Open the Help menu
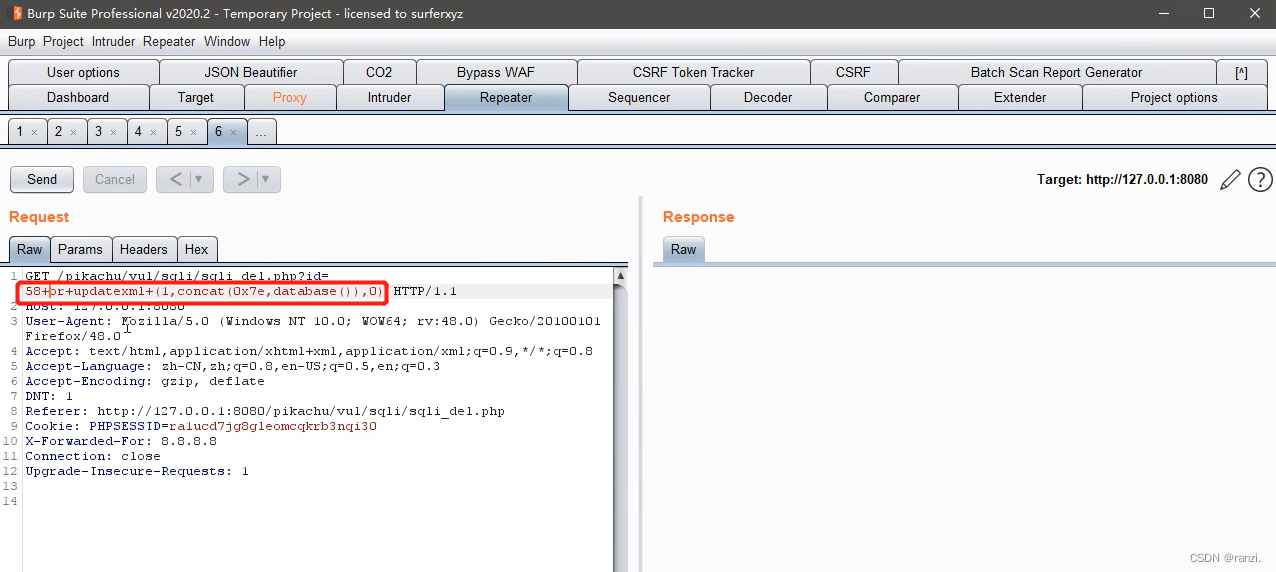1276x572 pixels. pos(272,41)
